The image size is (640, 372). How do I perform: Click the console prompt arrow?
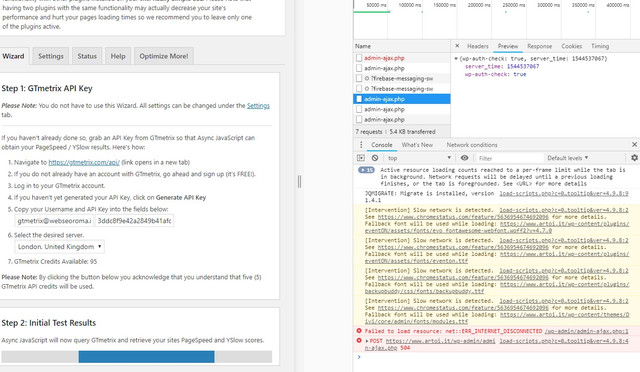[359, 357]
